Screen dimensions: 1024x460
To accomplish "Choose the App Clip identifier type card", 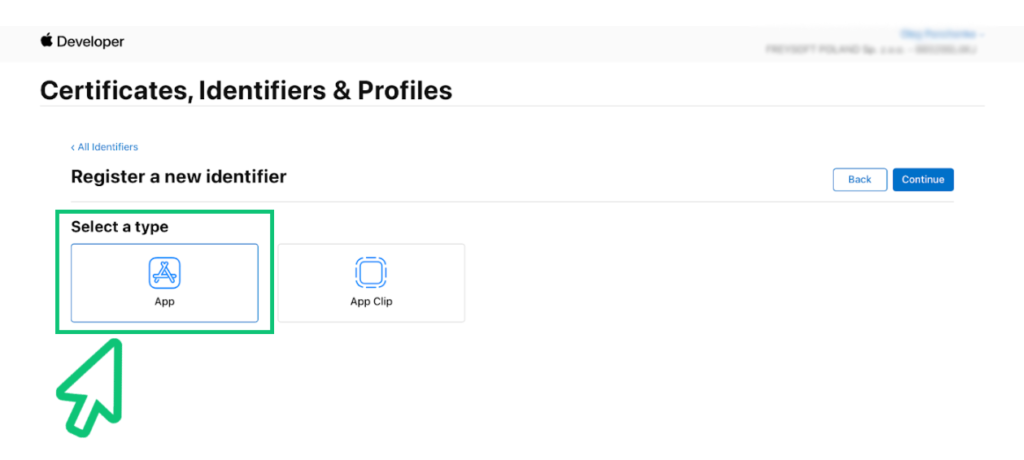I will click(371, 283).
